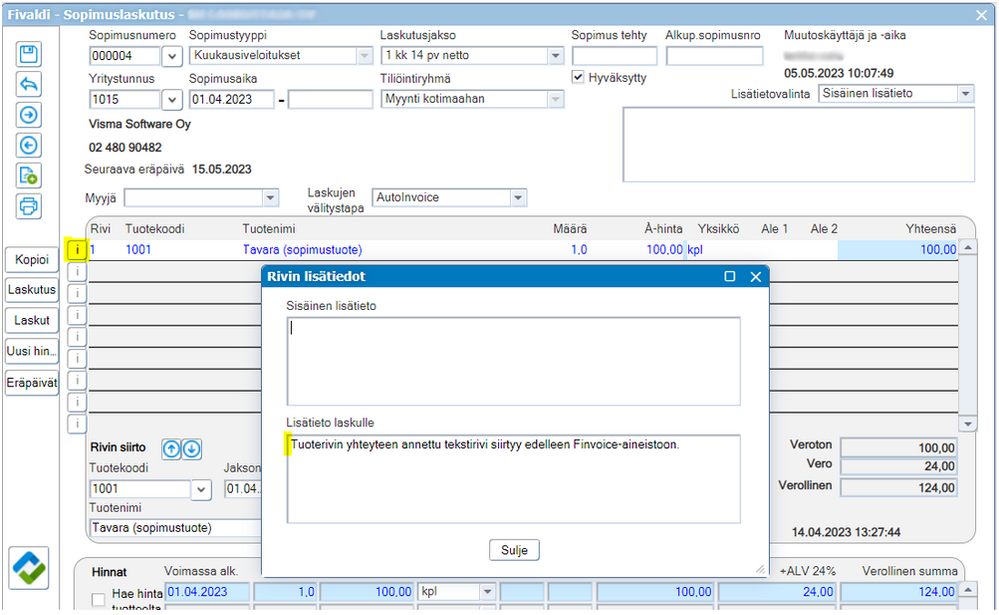Click the Sisäinen lisätieto text area in dialog

pos(514,361)
